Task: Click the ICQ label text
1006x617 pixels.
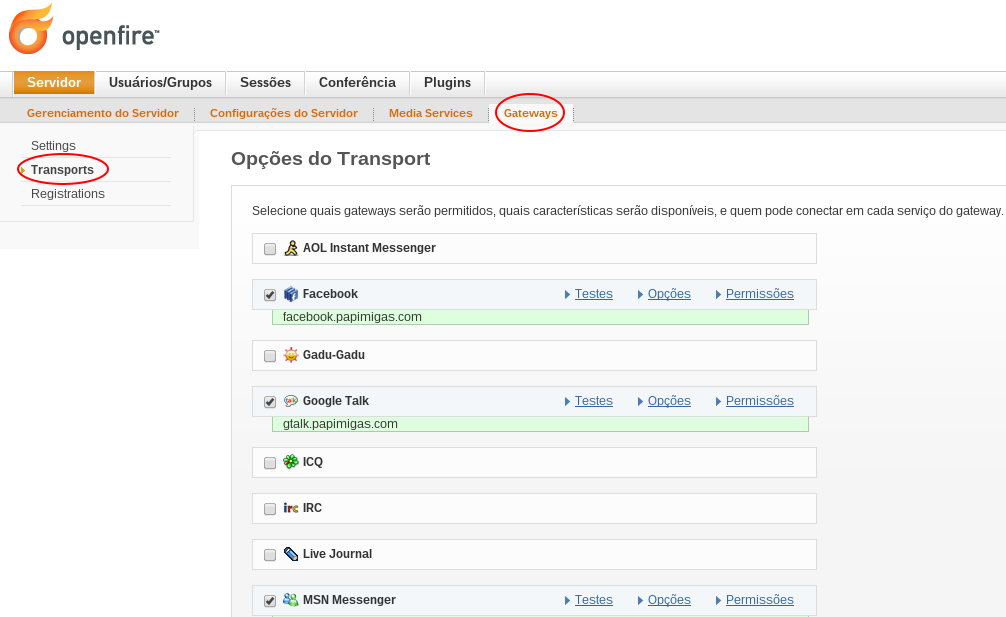Action: pos(312,462)
